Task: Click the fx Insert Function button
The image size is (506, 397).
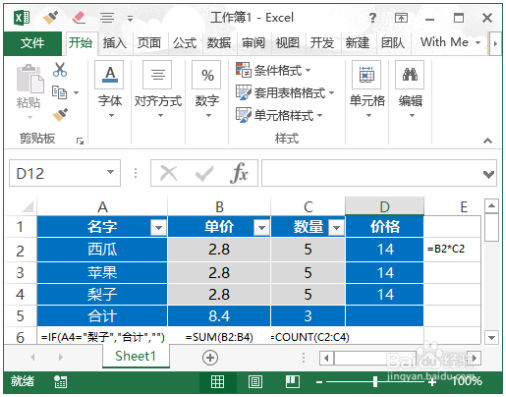Action: (x=239, y=173)
